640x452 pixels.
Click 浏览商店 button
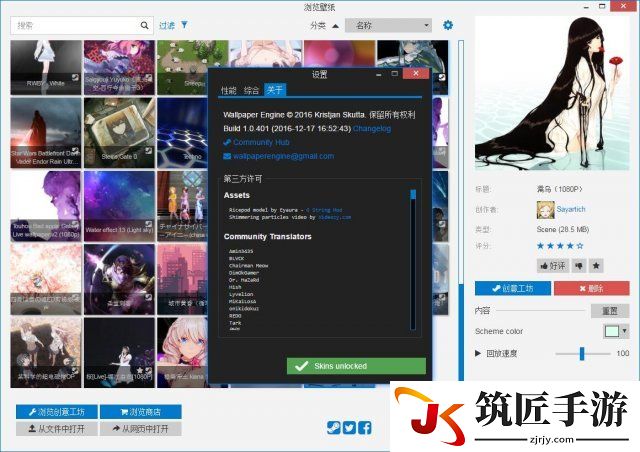point(140,412)
